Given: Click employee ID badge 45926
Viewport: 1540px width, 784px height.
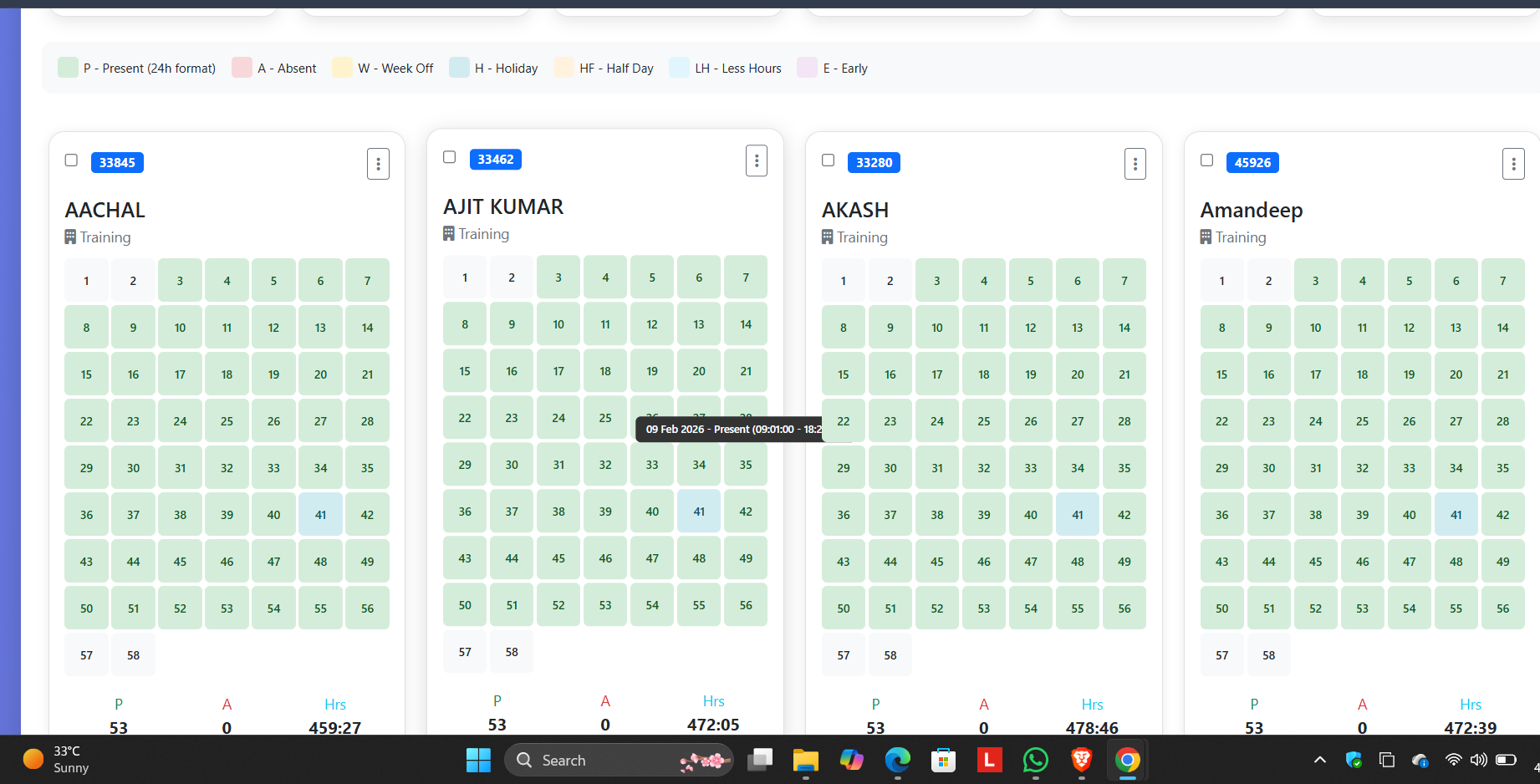Looking at the screenshot, I should [x=1252, y=162].
